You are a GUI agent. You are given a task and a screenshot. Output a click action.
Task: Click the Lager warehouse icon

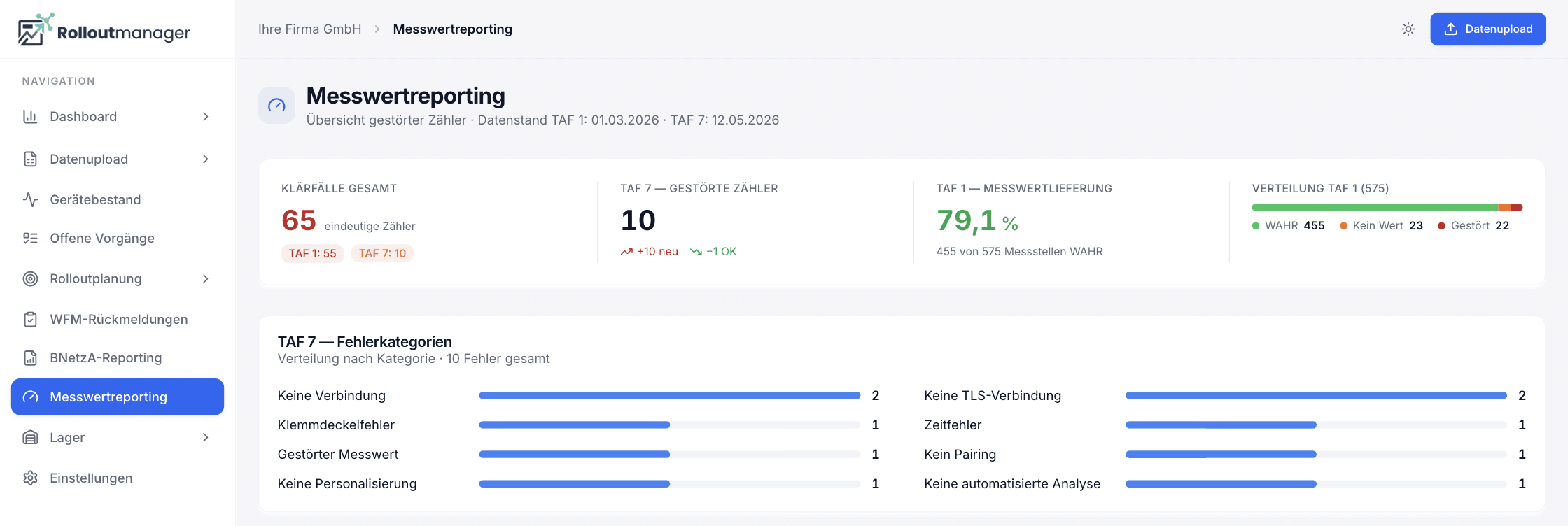tap(30, 438)
